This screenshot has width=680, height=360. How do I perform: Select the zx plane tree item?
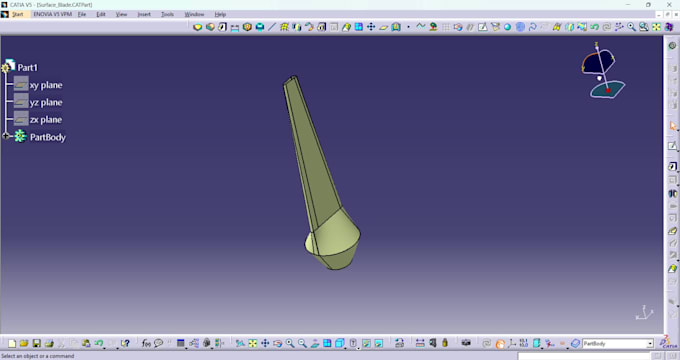point(46,120)
